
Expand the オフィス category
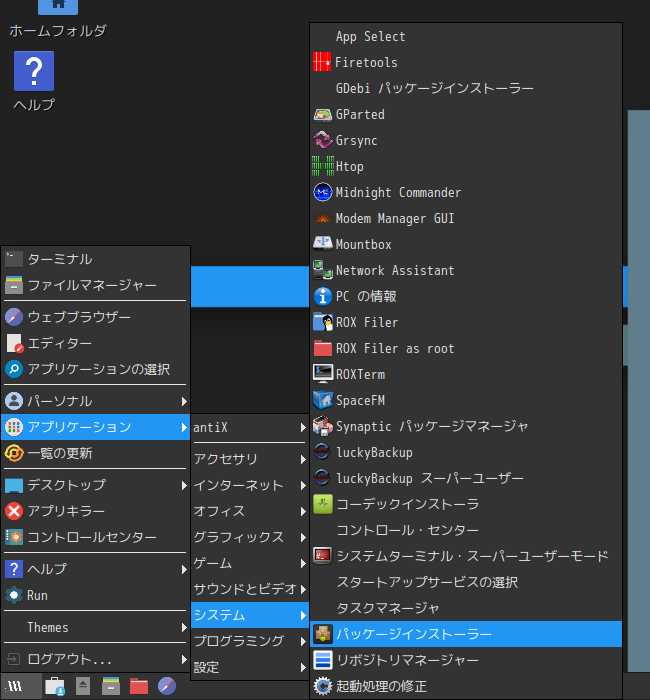click(x=250, y=511)
